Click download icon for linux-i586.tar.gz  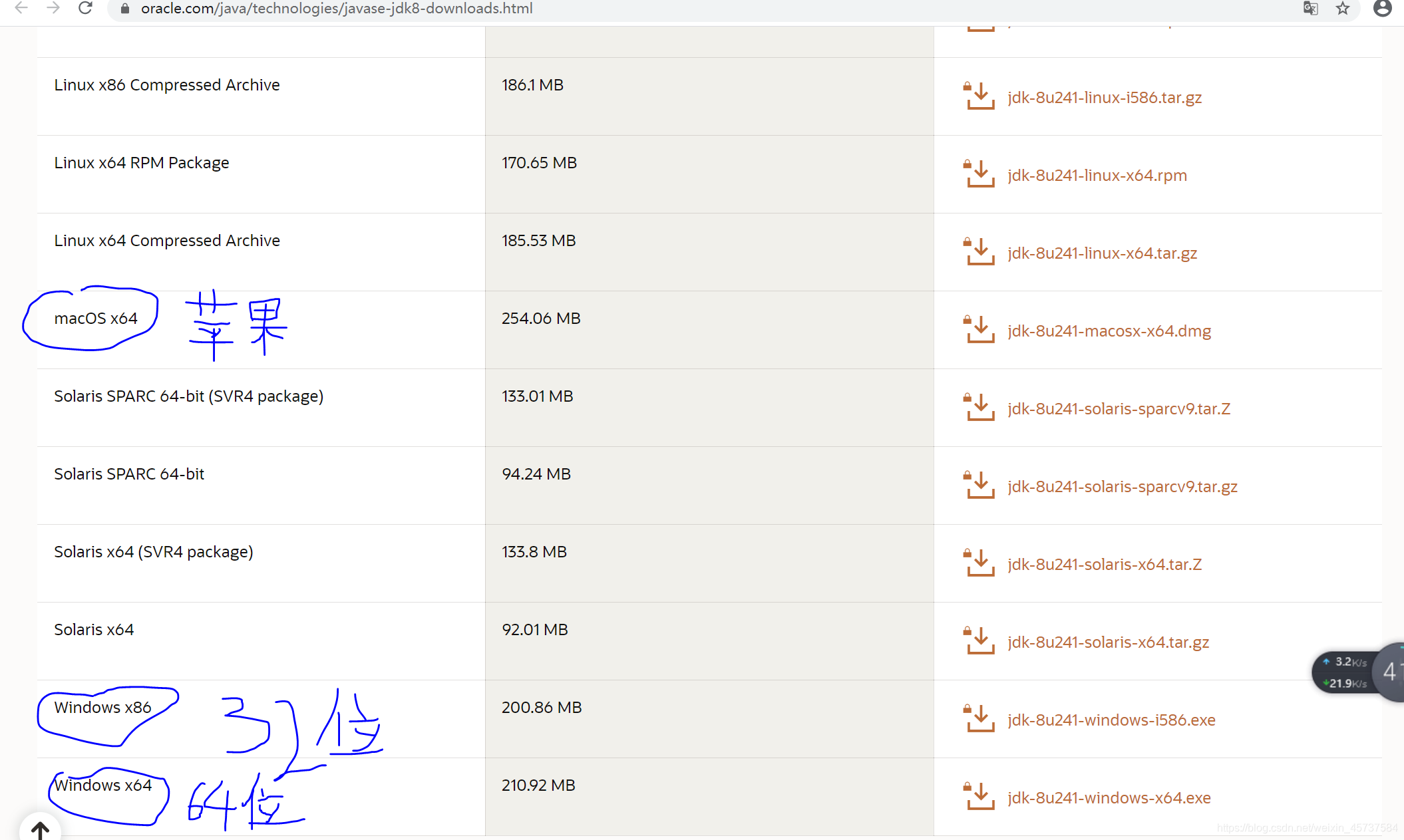point(979,96)
